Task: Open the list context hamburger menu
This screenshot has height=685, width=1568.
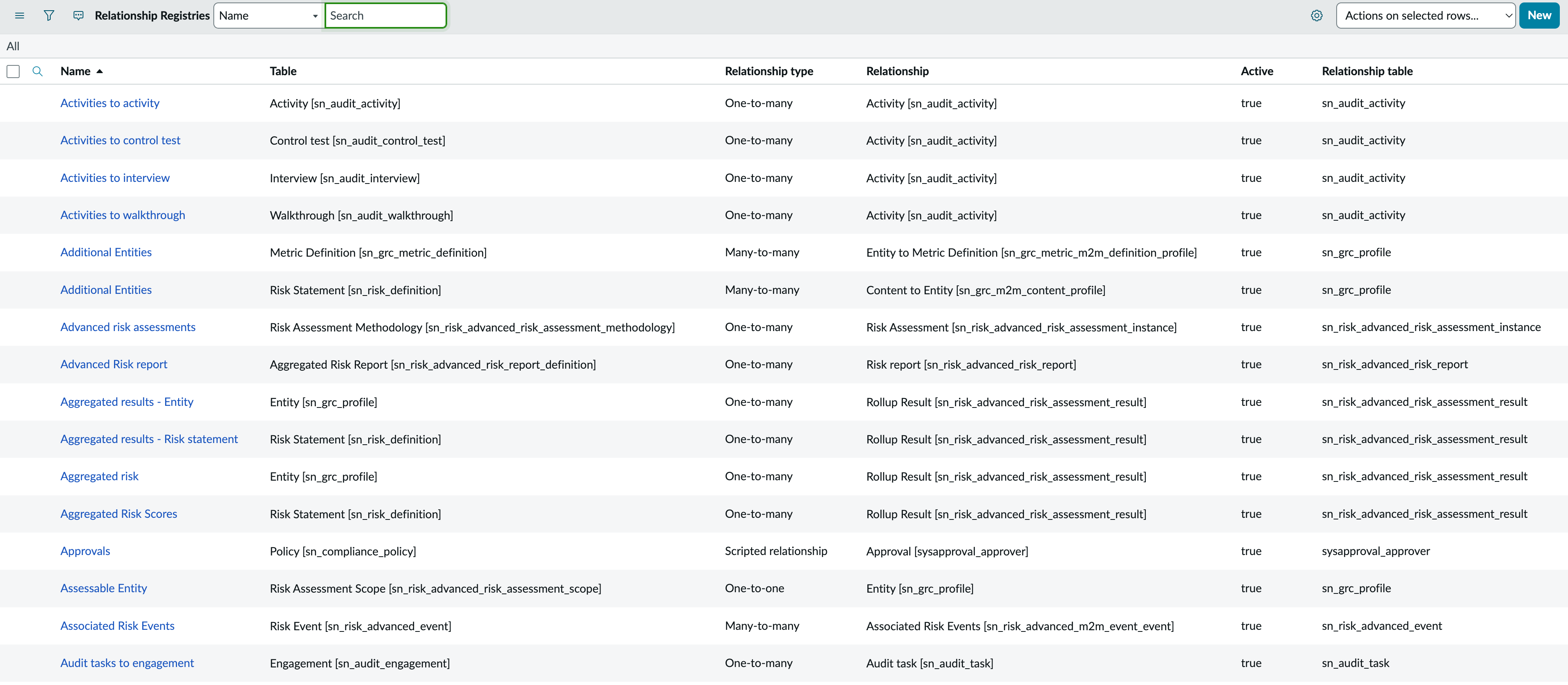Action: (20, 16)
